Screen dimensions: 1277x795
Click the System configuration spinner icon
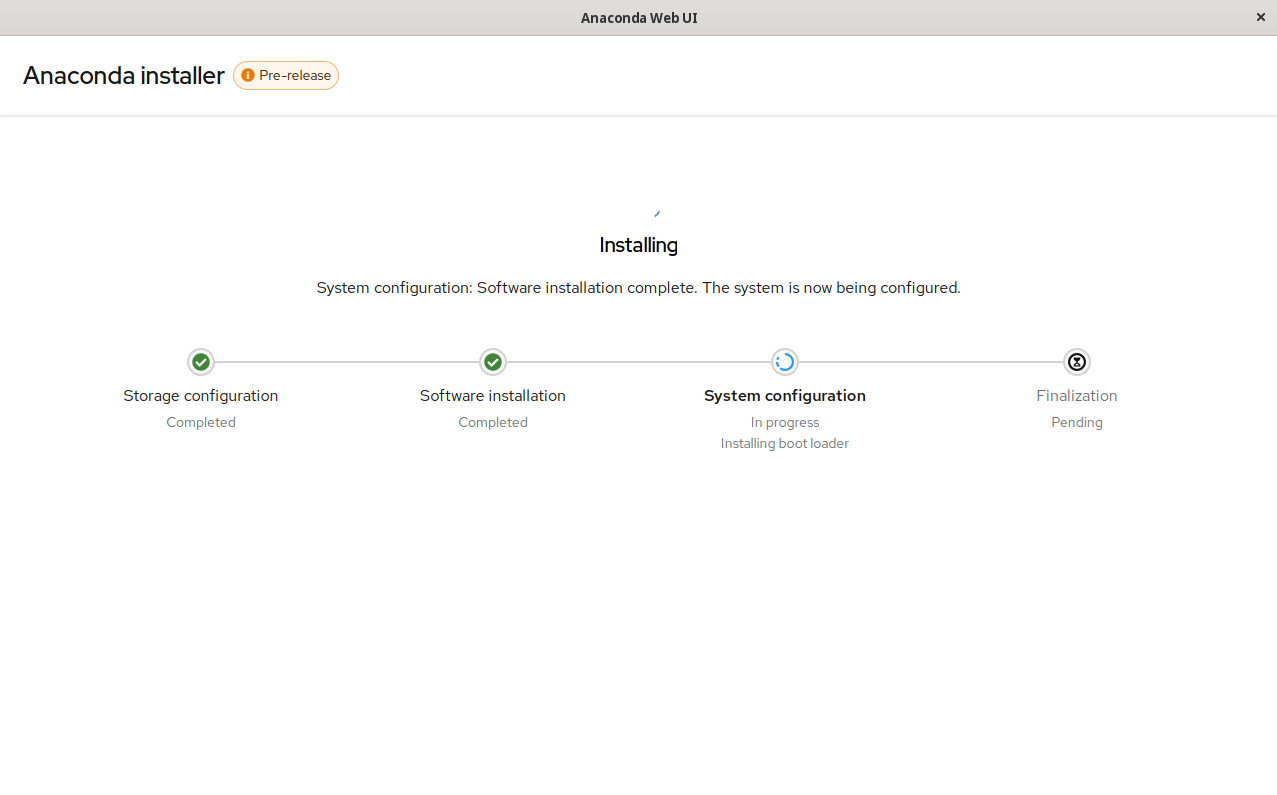click(785, 362)
